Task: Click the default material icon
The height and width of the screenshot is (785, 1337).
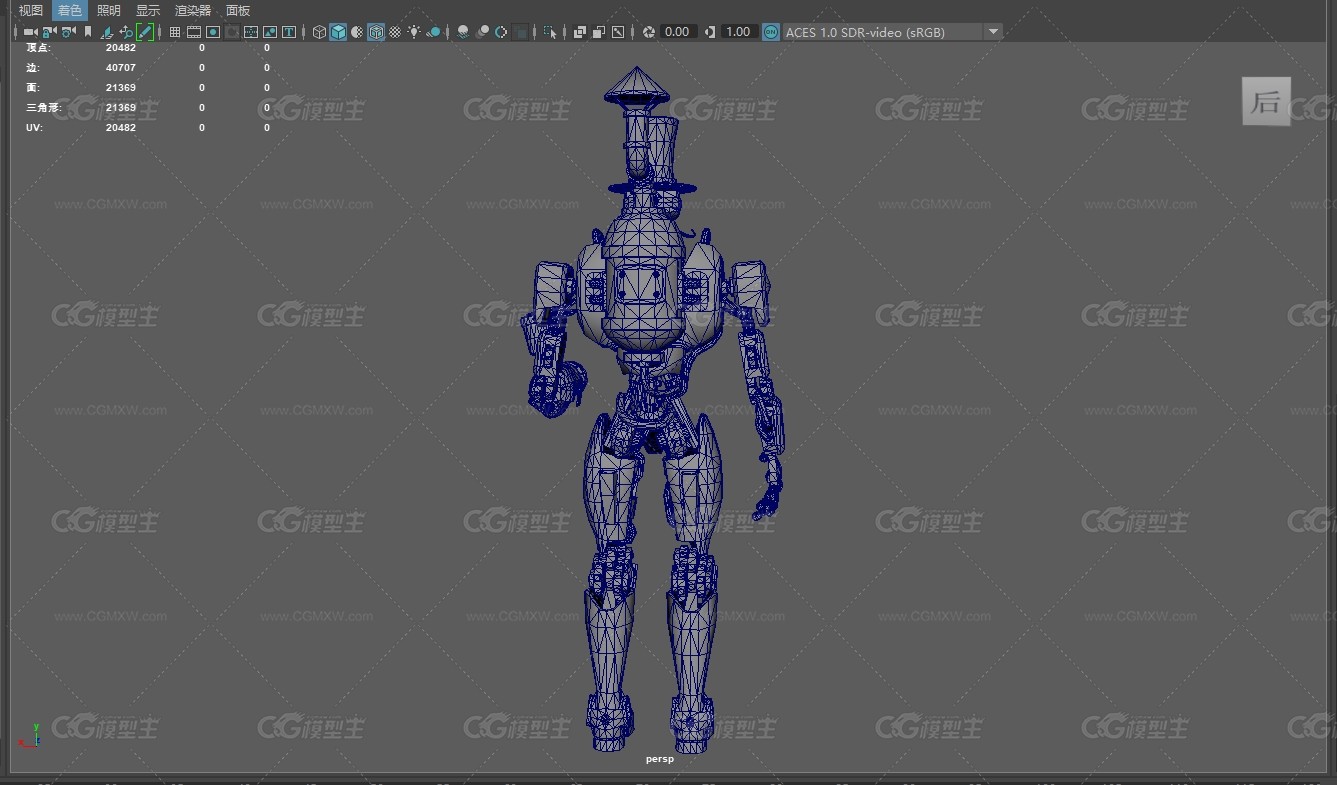Action: point(357,32)
